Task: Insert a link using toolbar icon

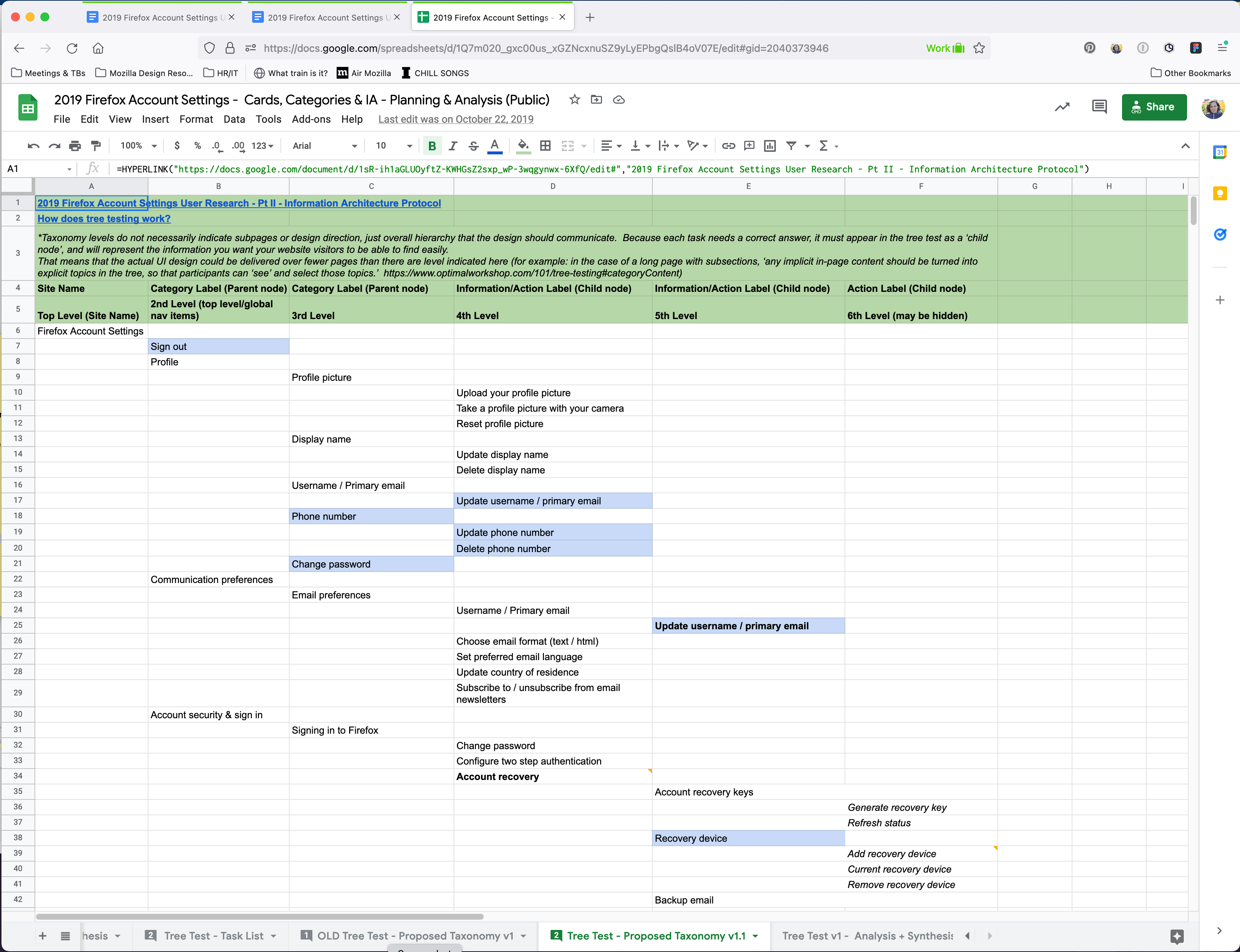Action: [x=728, y=146]
